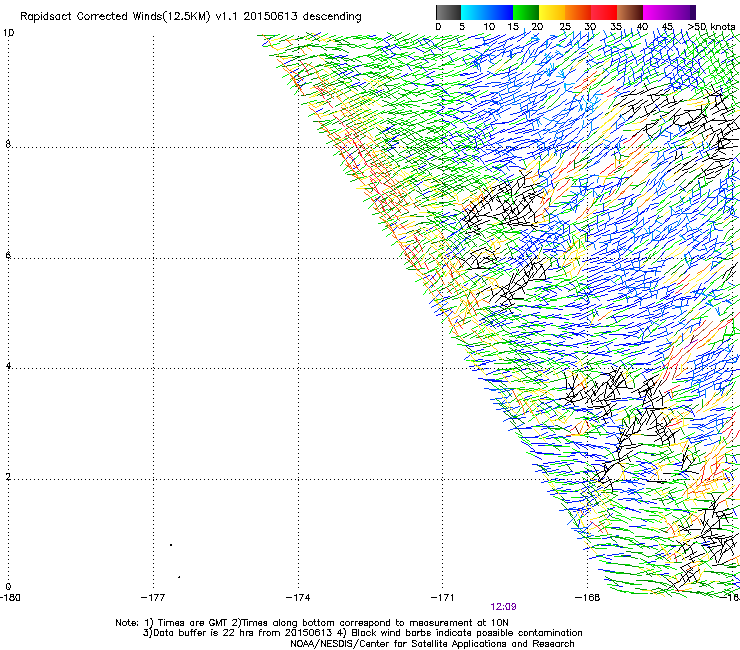Viewport: 740px width, 650px height.
Task: Click the plot title 'Rapidscat Corrected Winds(12.5KM)'
Action: pos(115,17)
